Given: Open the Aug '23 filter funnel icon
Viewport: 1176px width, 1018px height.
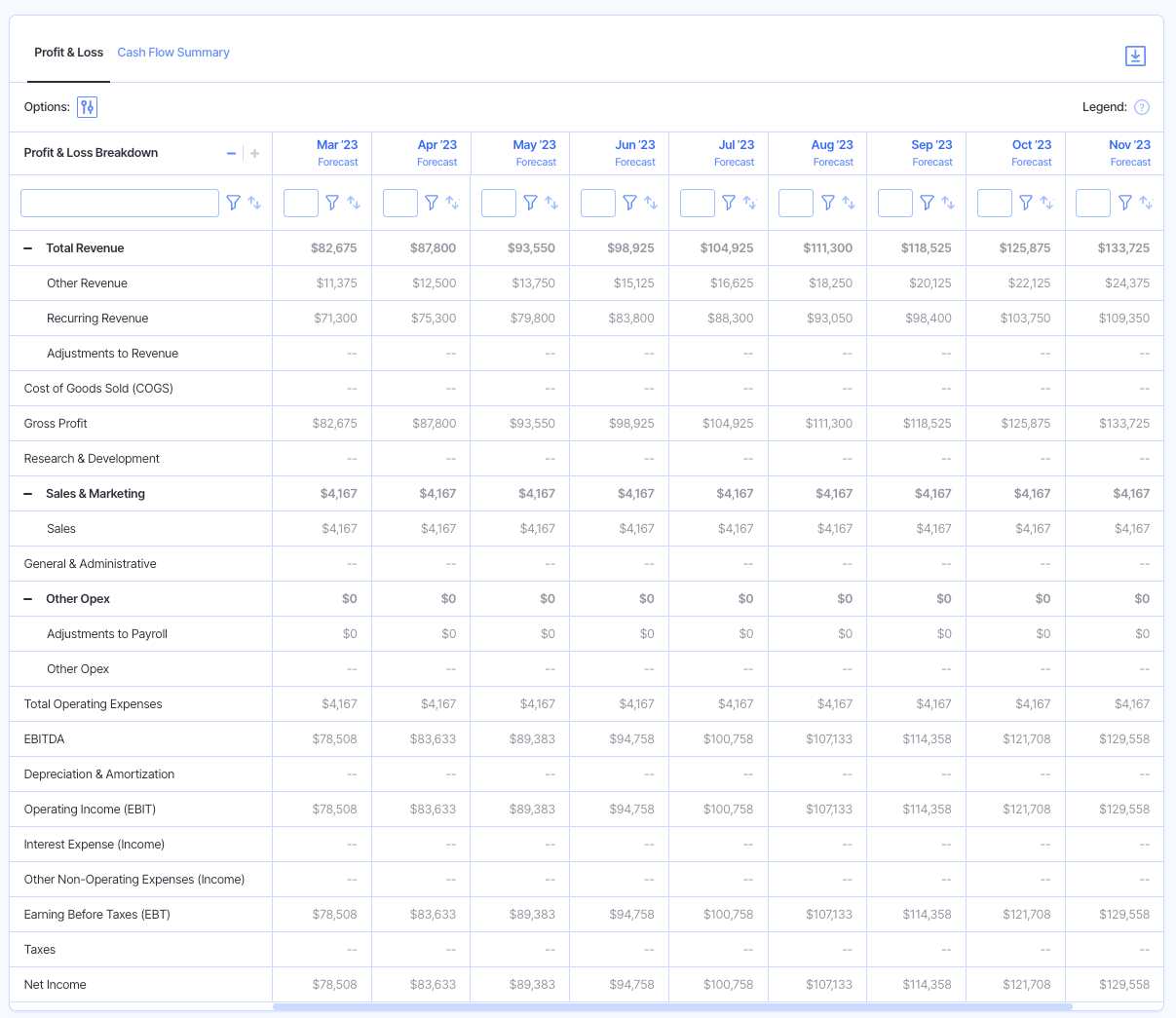Looking at the screenshot, I should tap(827, 203).
